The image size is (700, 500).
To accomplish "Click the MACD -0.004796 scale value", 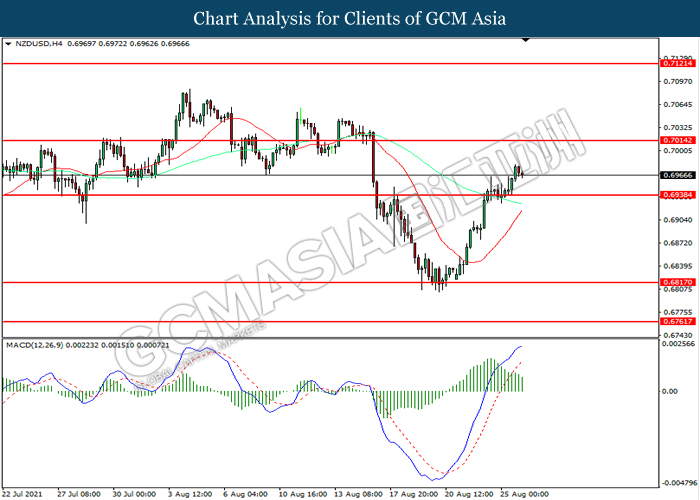I will point(678,483).
